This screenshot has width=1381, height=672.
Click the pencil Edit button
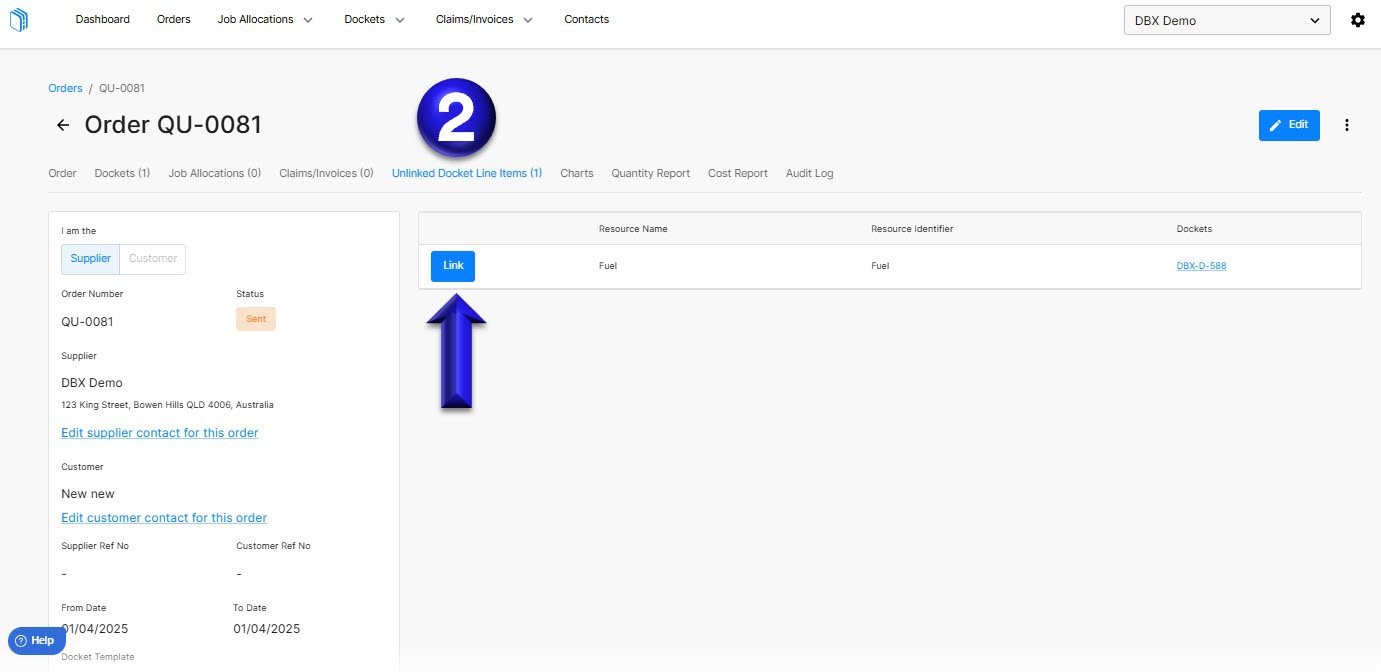tap(1288, 125)
